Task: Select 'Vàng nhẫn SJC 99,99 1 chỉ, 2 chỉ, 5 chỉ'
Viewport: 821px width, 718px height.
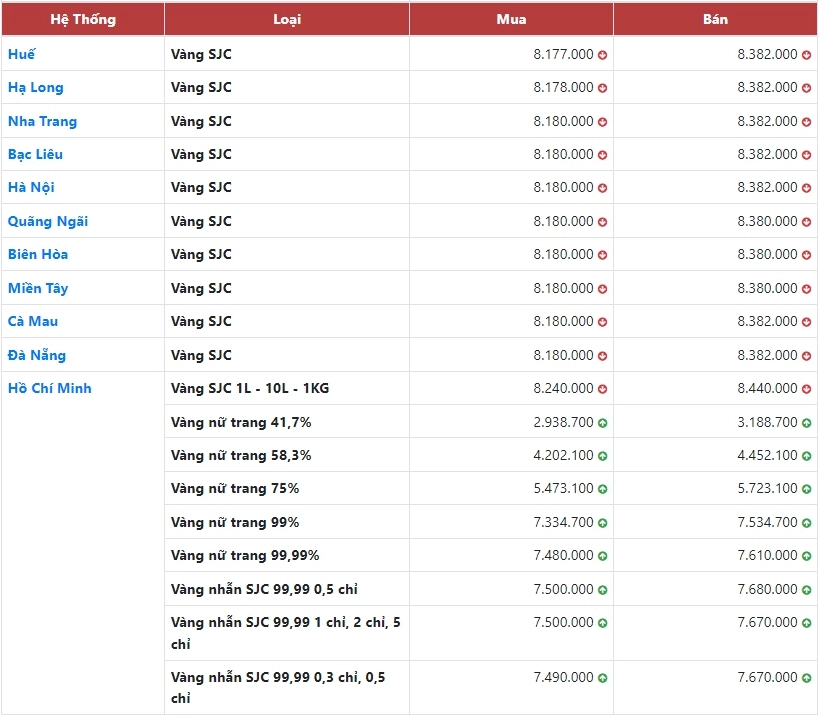Action: click(x=286, y=633)
